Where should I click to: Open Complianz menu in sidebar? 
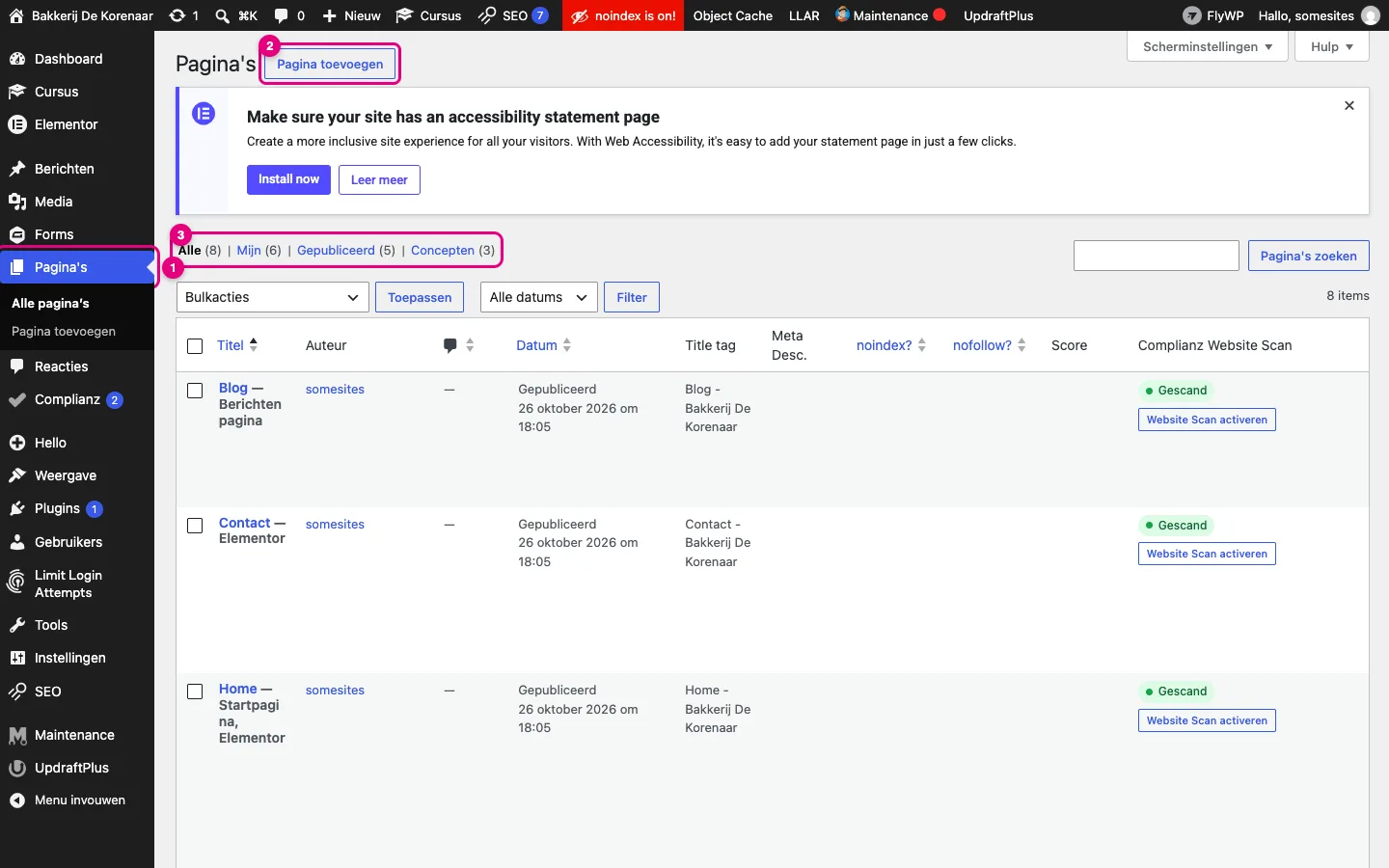[77, 399]
